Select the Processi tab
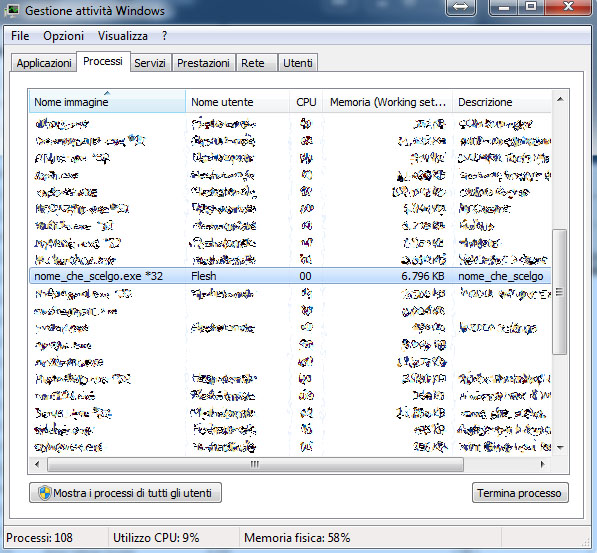The image size is (597, 553). coord(103,61)
